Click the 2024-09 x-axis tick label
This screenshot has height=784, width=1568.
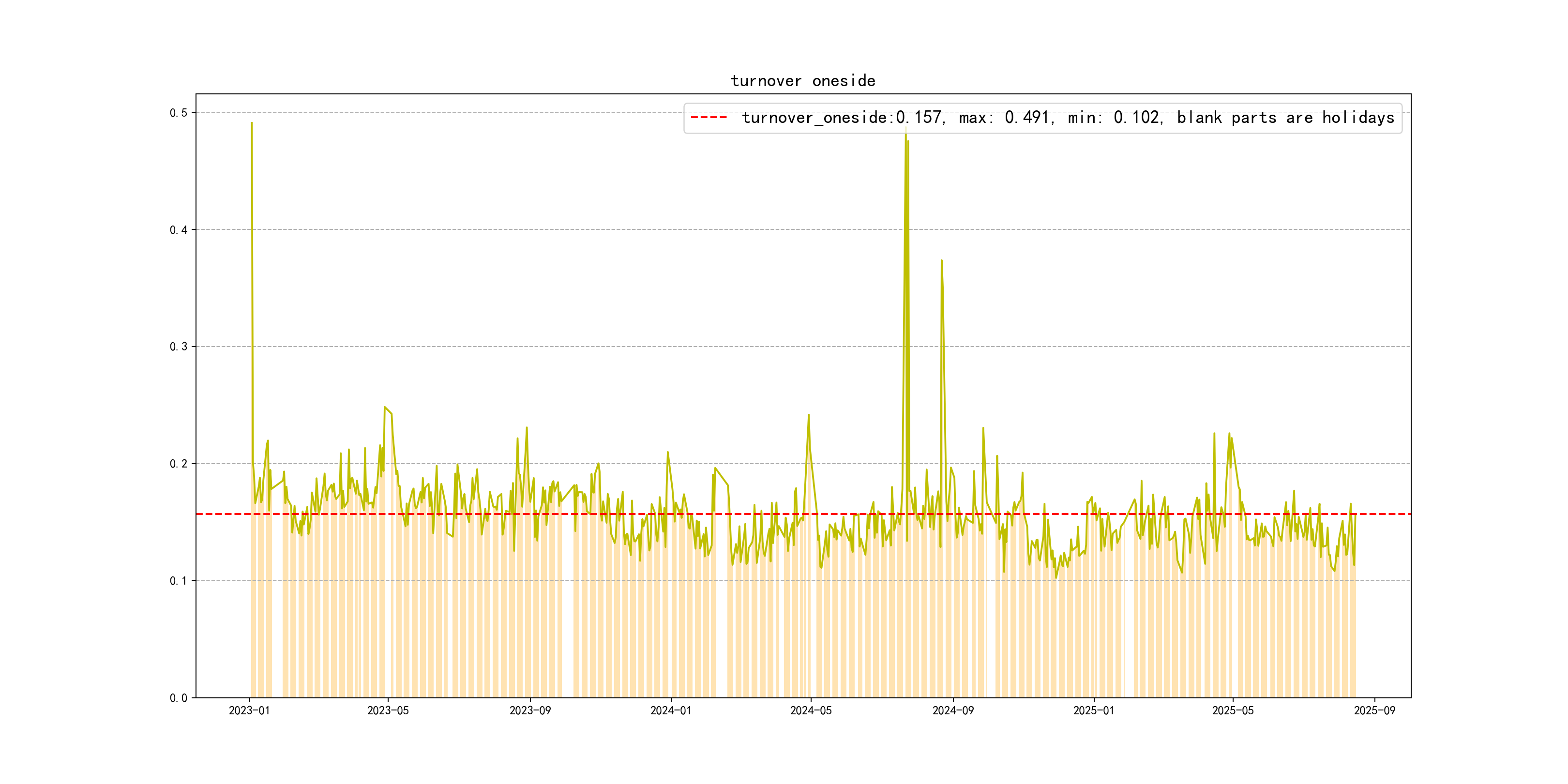[x=952, y=710]
